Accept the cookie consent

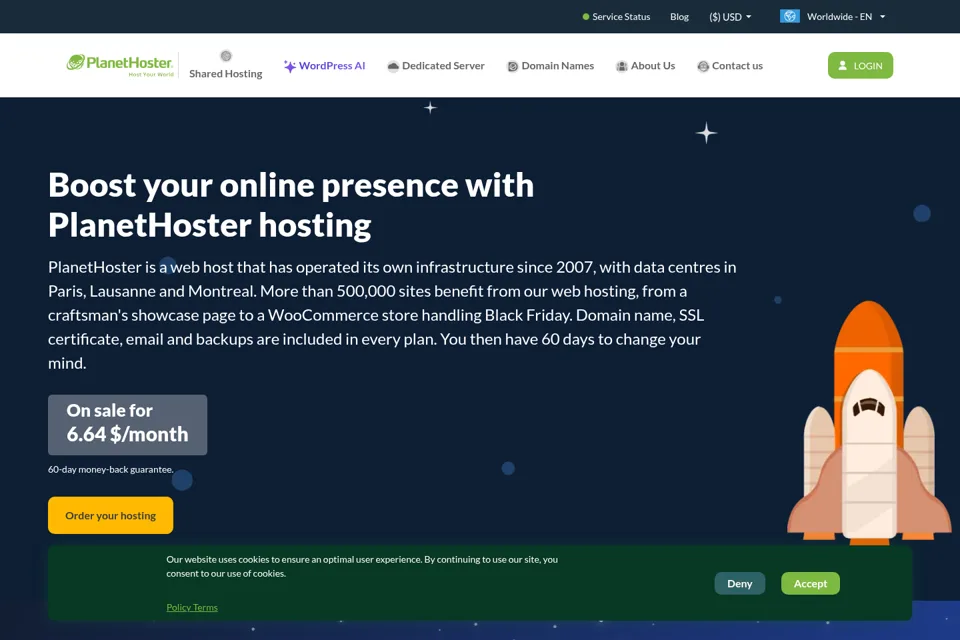click(810, 584)
